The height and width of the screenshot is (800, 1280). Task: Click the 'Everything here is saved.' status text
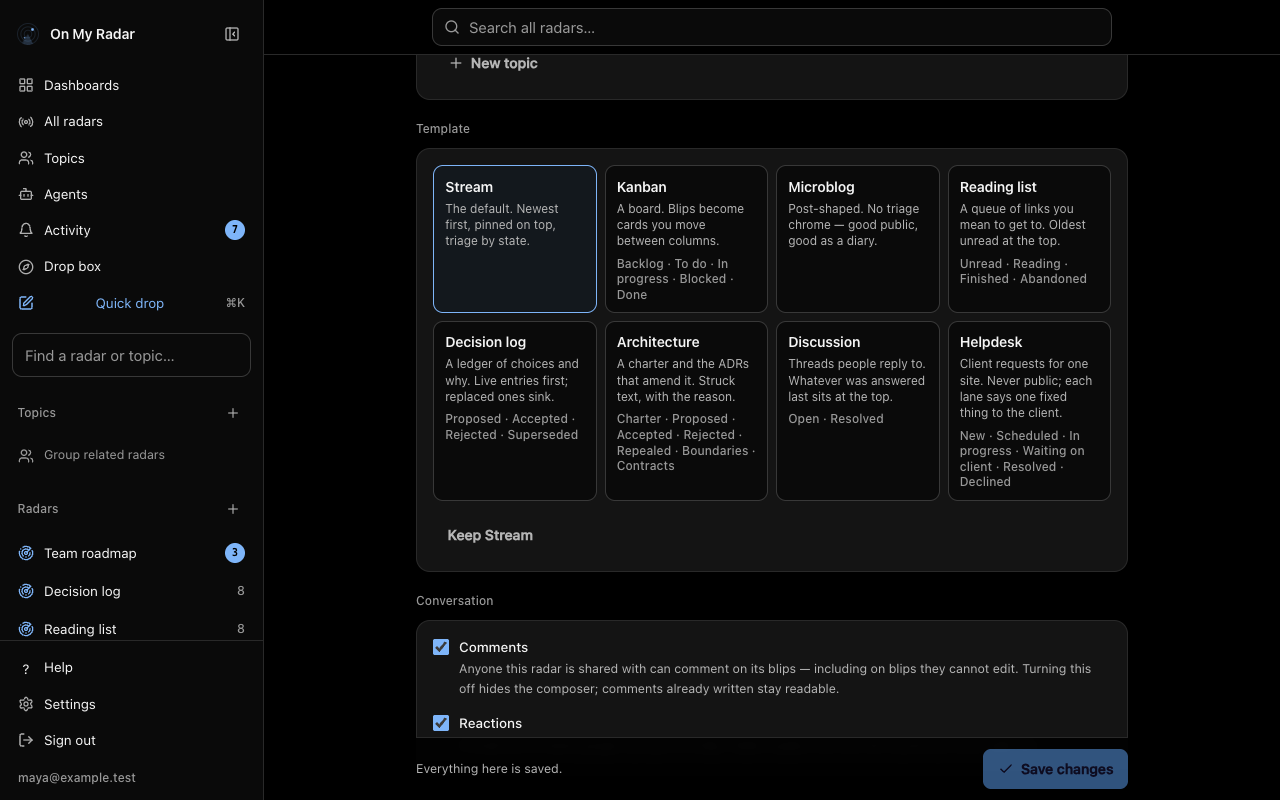point(489,769)
